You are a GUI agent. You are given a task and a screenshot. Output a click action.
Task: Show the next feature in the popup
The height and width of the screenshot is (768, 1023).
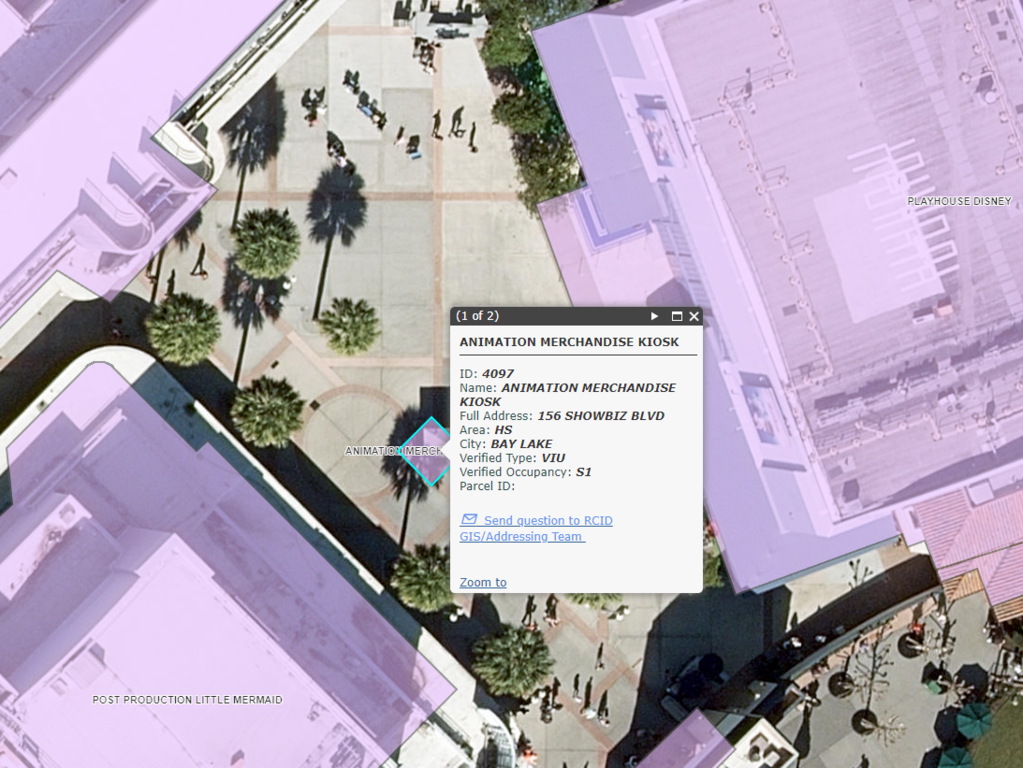[x=655, y=316]
